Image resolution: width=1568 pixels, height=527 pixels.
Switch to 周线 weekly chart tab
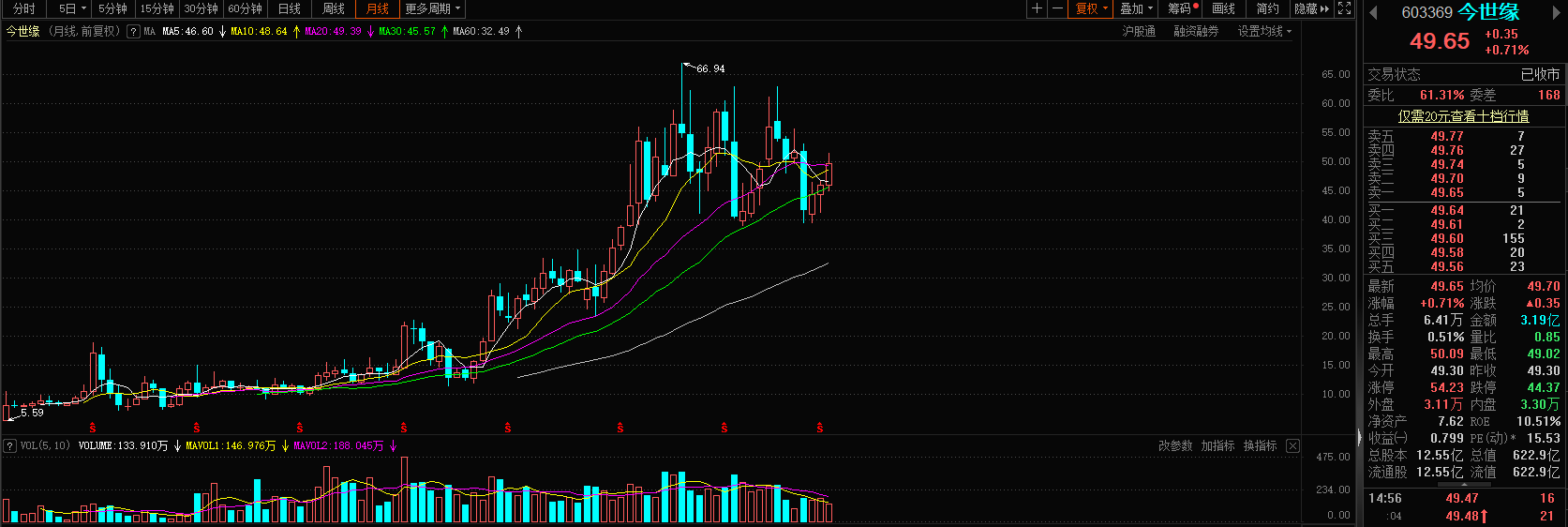tap(334, 8)
